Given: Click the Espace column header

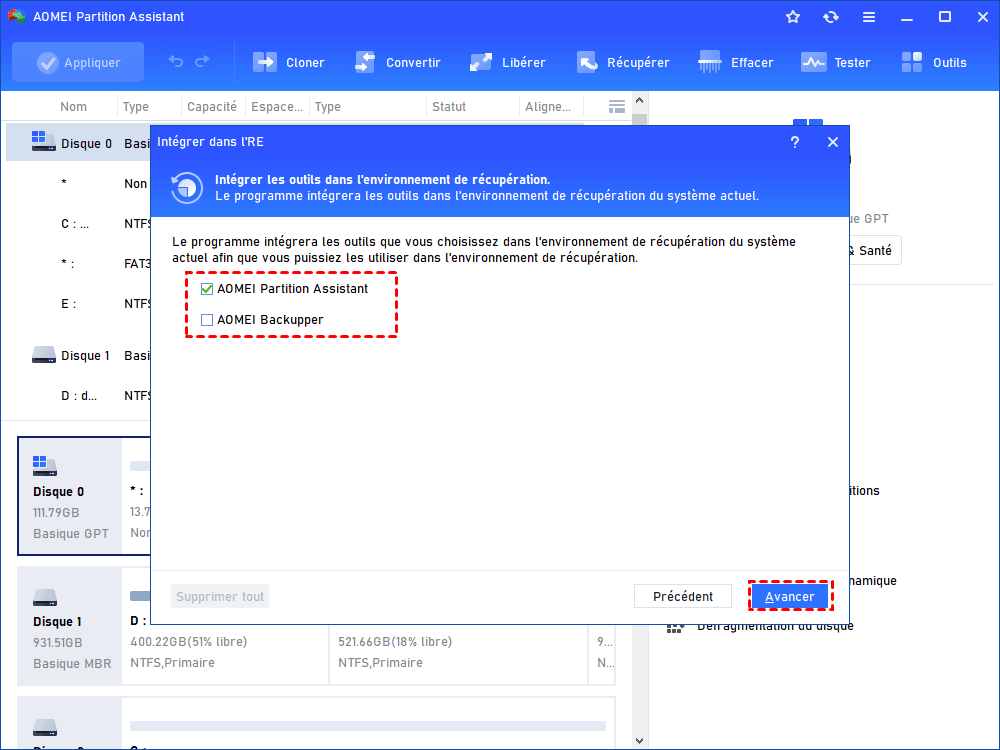Looking at the screenshot, I should 277,107.
